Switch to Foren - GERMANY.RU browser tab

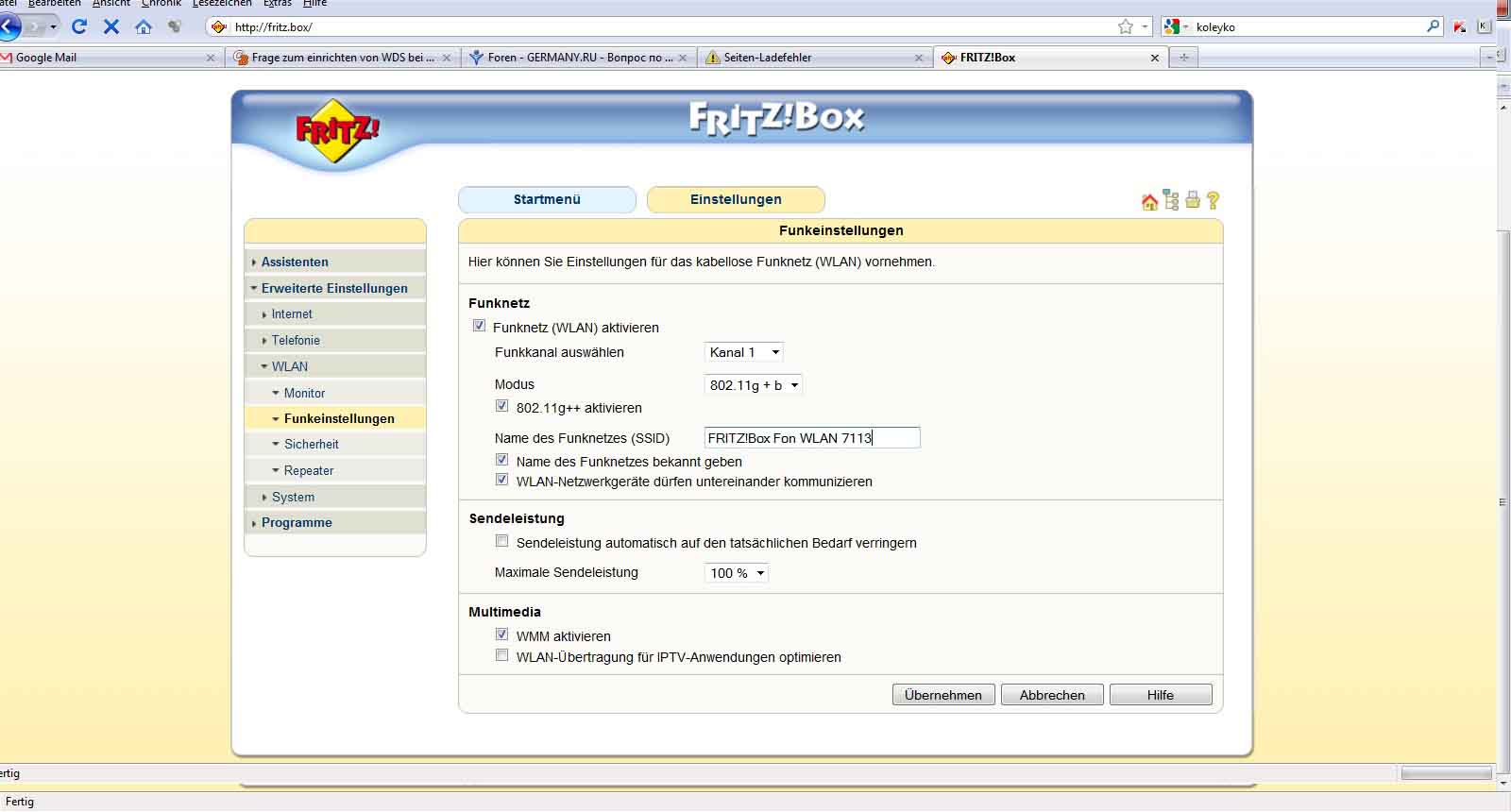[578, 58]
